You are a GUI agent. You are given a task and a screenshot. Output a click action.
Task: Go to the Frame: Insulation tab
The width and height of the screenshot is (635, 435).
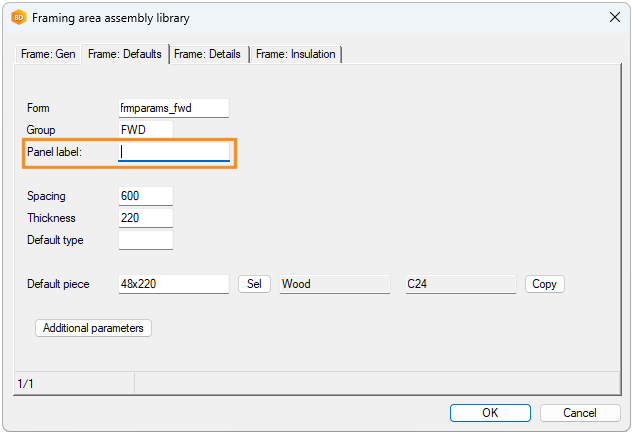(296, 54)
